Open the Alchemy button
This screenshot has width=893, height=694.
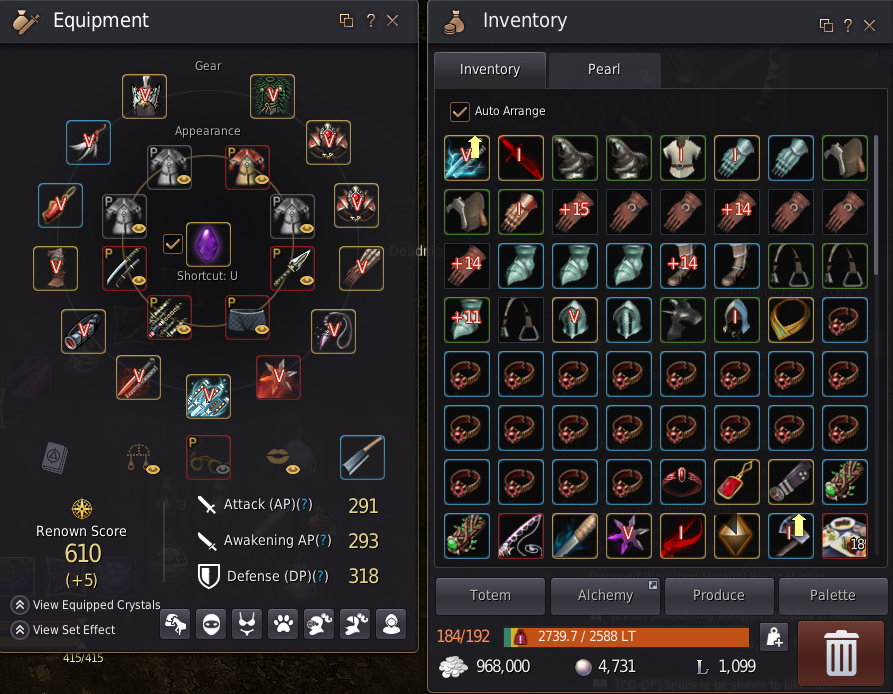click(x=605, y=596)
